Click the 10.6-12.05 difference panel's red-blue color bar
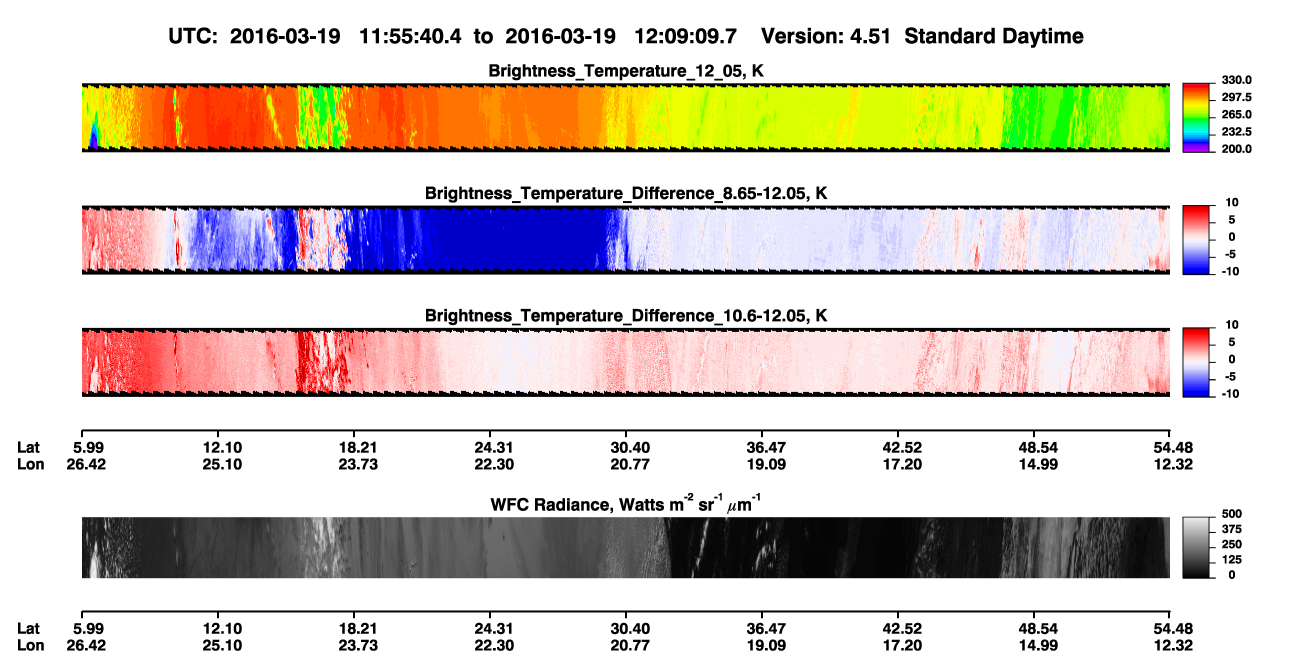 coord(1196,361)
